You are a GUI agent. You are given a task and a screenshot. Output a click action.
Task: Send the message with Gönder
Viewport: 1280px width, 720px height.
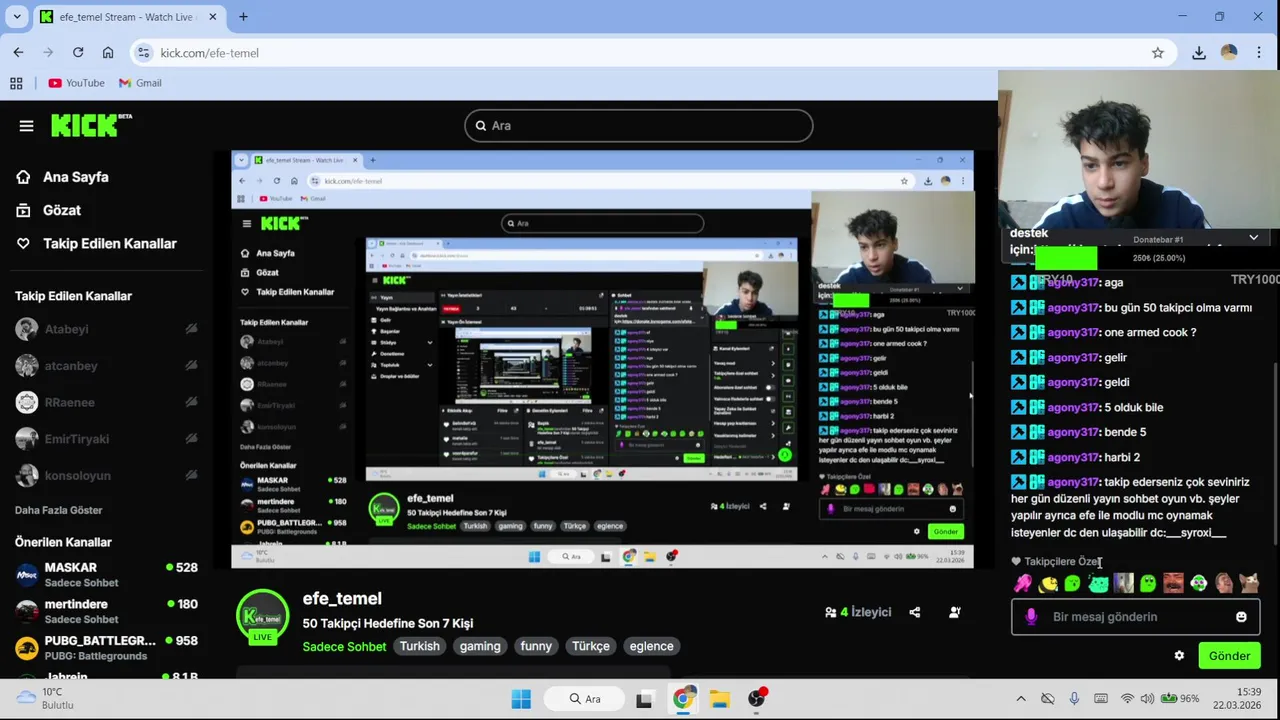1229,656
